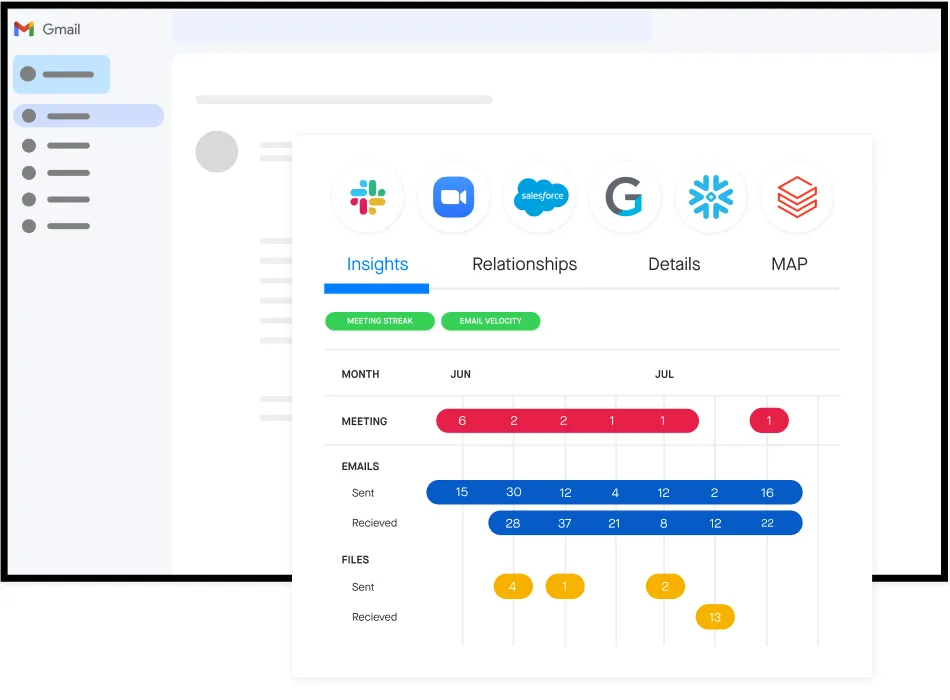950x700 pixels.
Task: Select the MAP tab
Action: tap(789, 264)
